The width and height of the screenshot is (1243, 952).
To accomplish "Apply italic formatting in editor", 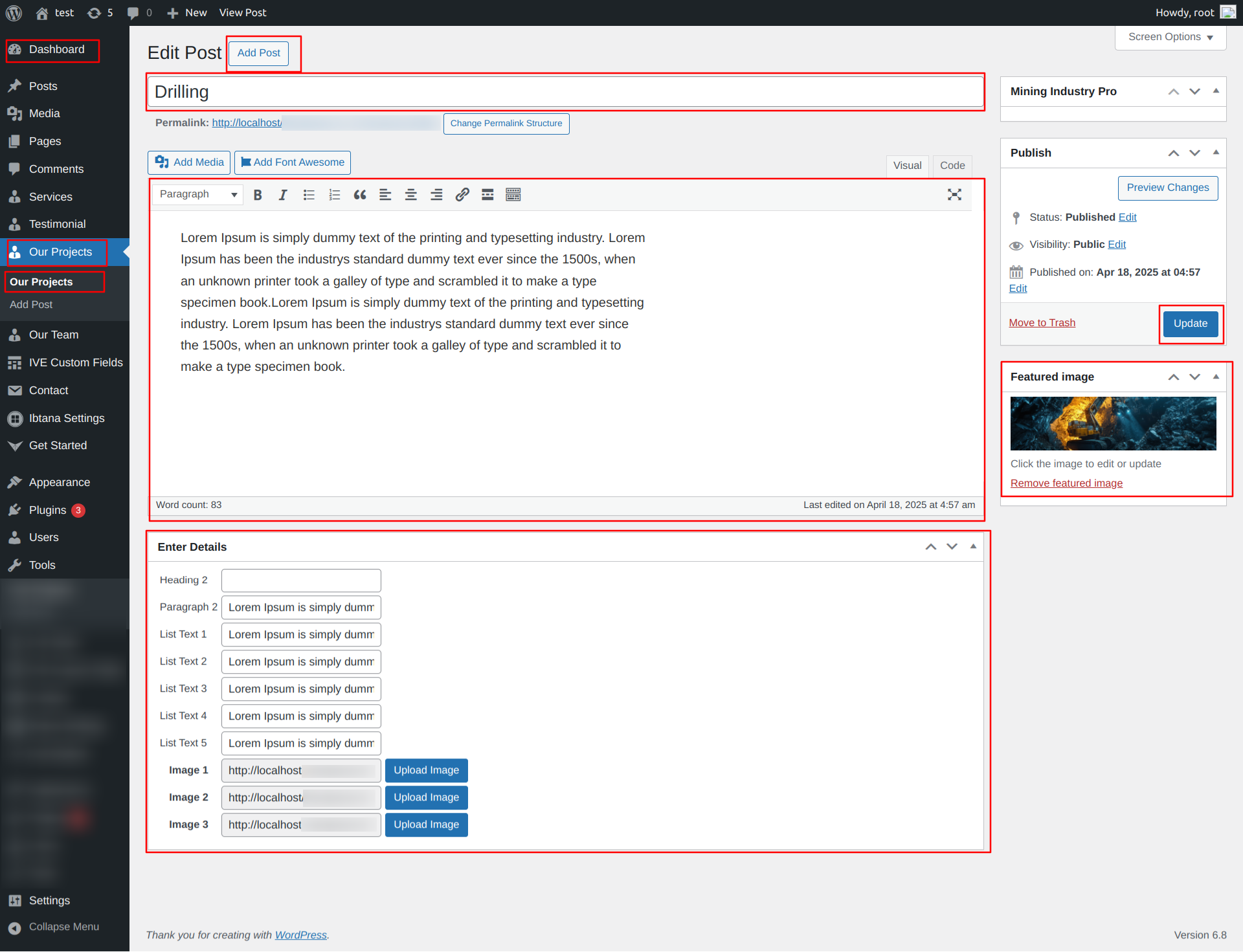I will pos(283,195).
